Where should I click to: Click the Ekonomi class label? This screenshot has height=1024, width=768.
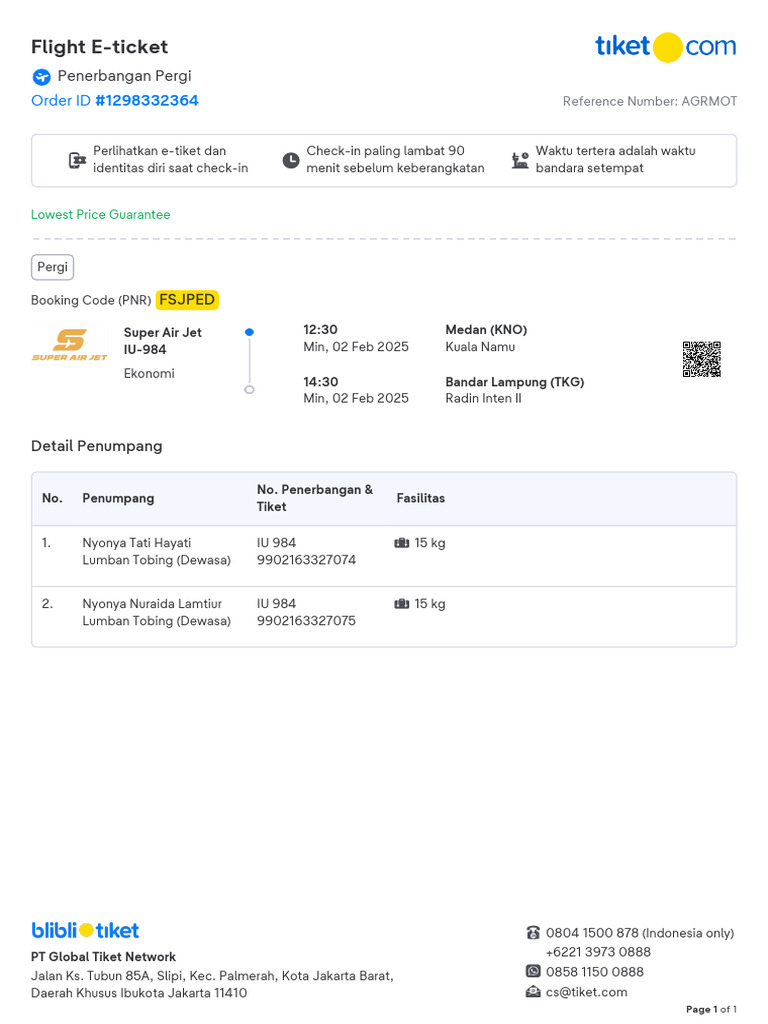(149, 374)
